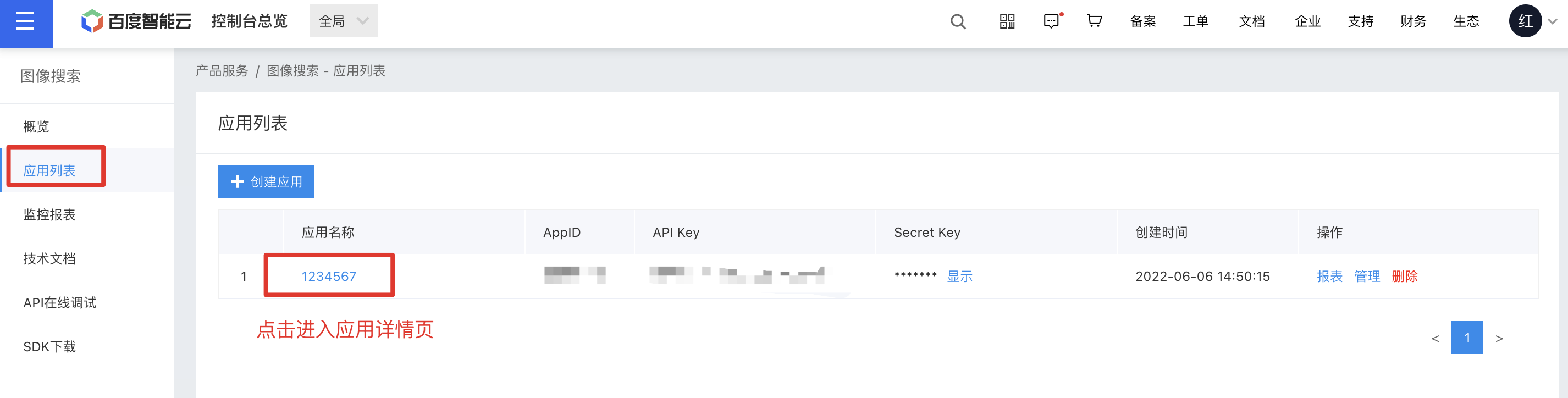This screenshot has width=1568, height=398.
Task: Open 工单 in the top navigation
Action: coord(1195,22)
